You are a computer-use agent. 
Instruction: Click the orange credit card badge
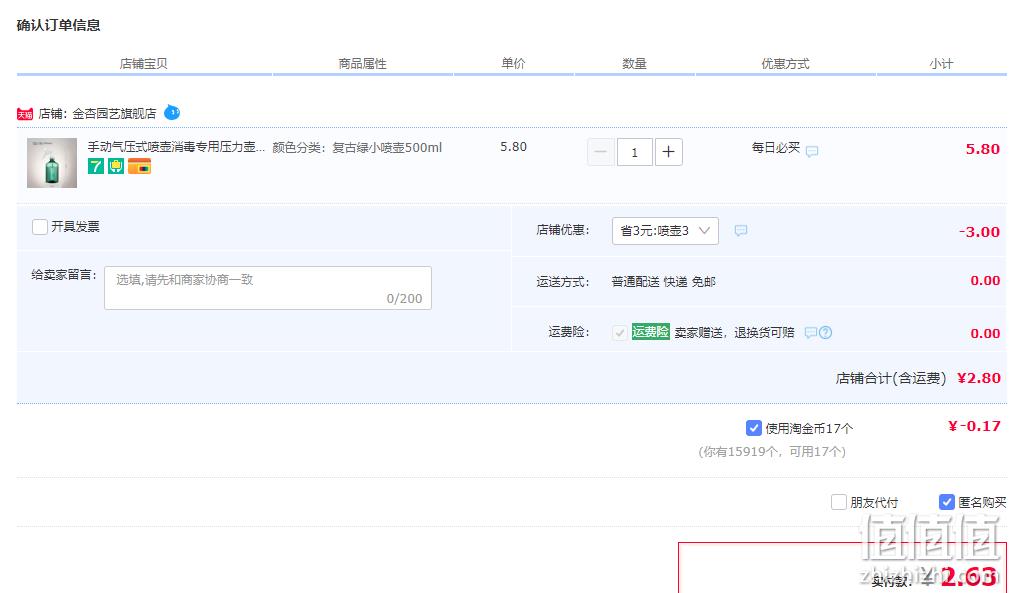tap(139, 166)
